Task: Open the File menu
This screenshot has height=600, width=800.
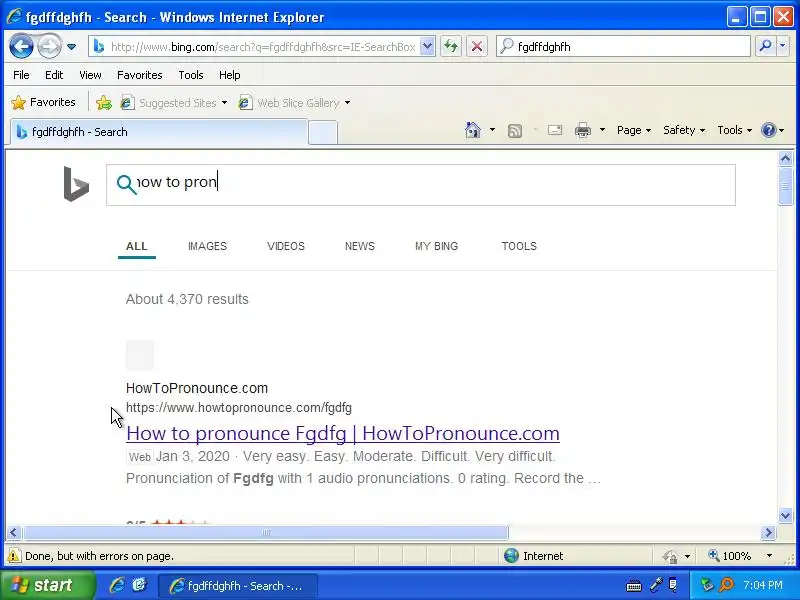Action: click(21, 75)
